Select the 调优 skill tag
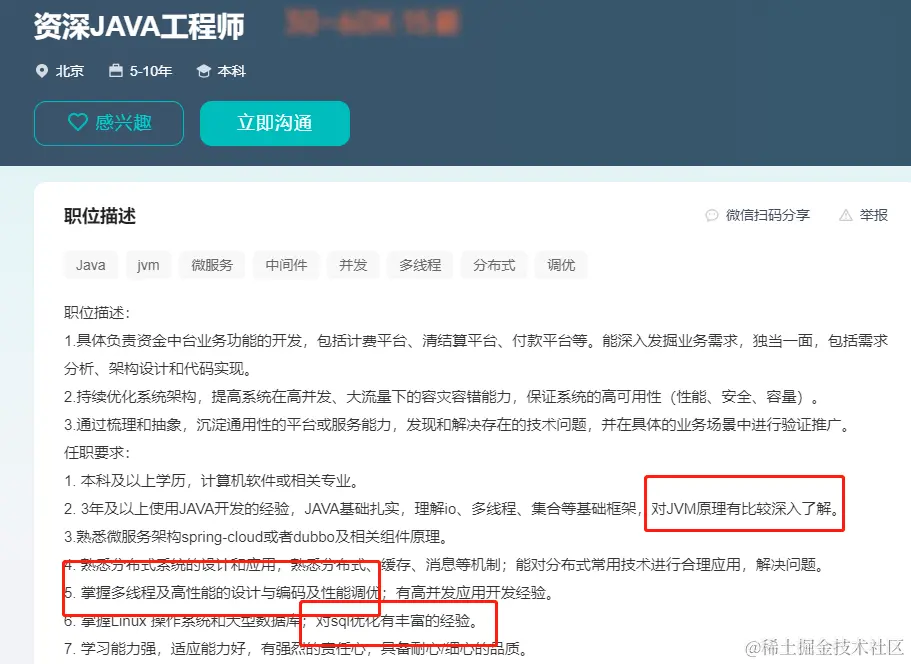911x664 pixels. click(x=561, y=265)
